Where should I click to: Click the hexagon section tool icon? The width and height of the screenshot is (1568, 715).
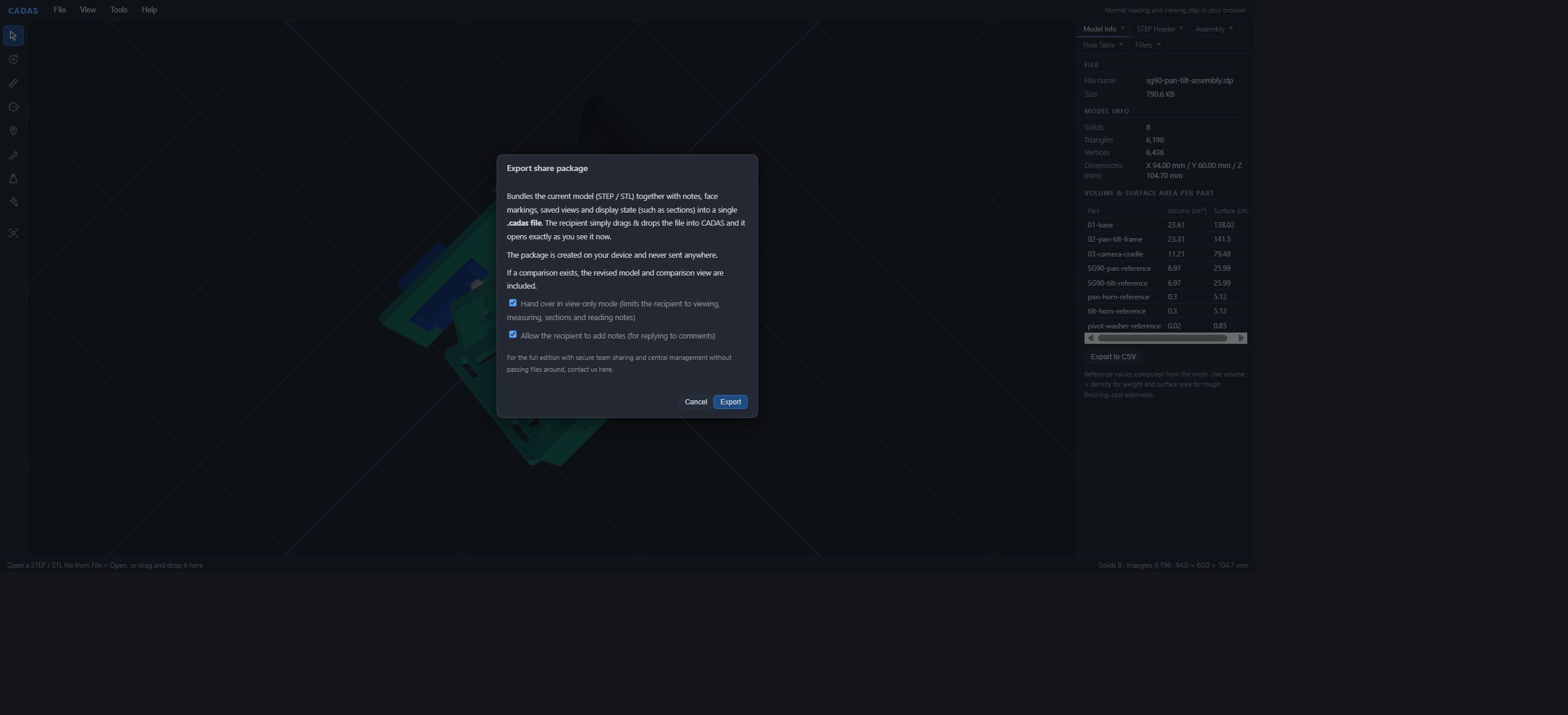click(14, 107)
